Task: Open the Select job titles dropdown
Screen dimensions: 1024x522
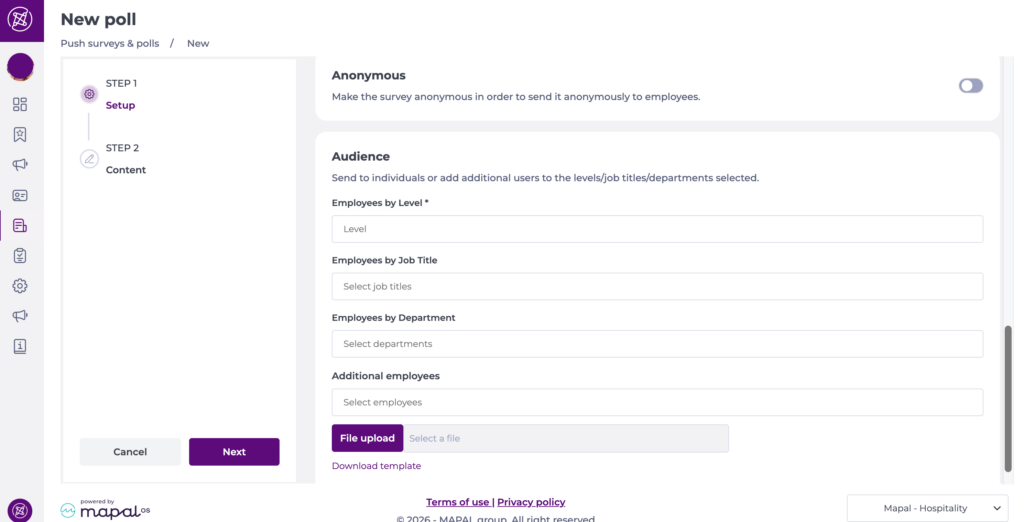Action: (657, 286)
